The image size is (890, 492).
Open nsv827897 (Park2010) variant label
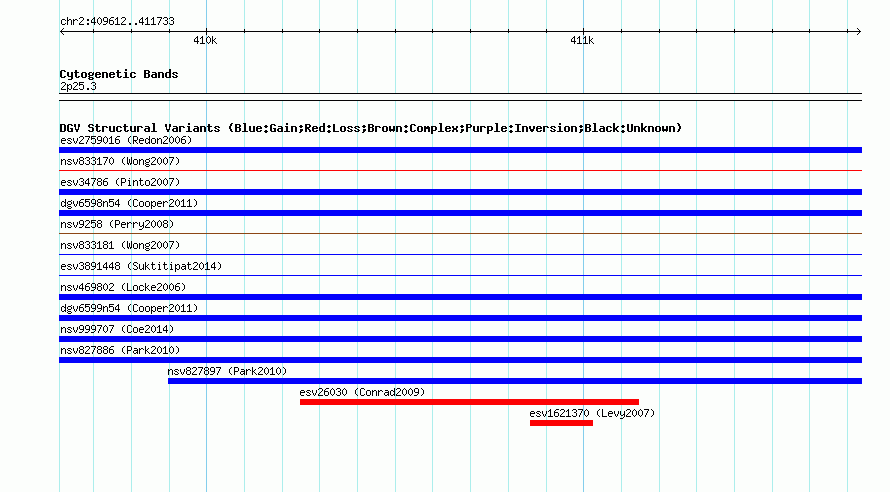pos(227,371)
